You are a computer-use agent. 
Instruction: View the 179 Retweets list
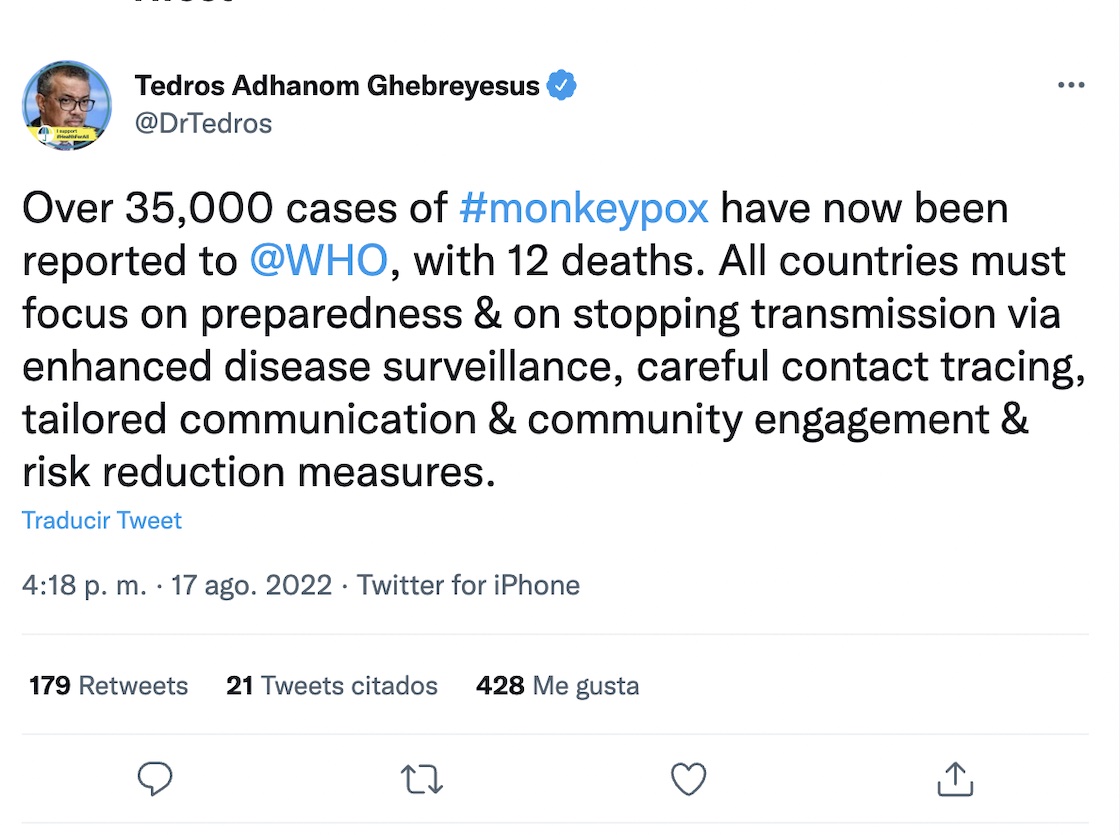click(108, 686)
